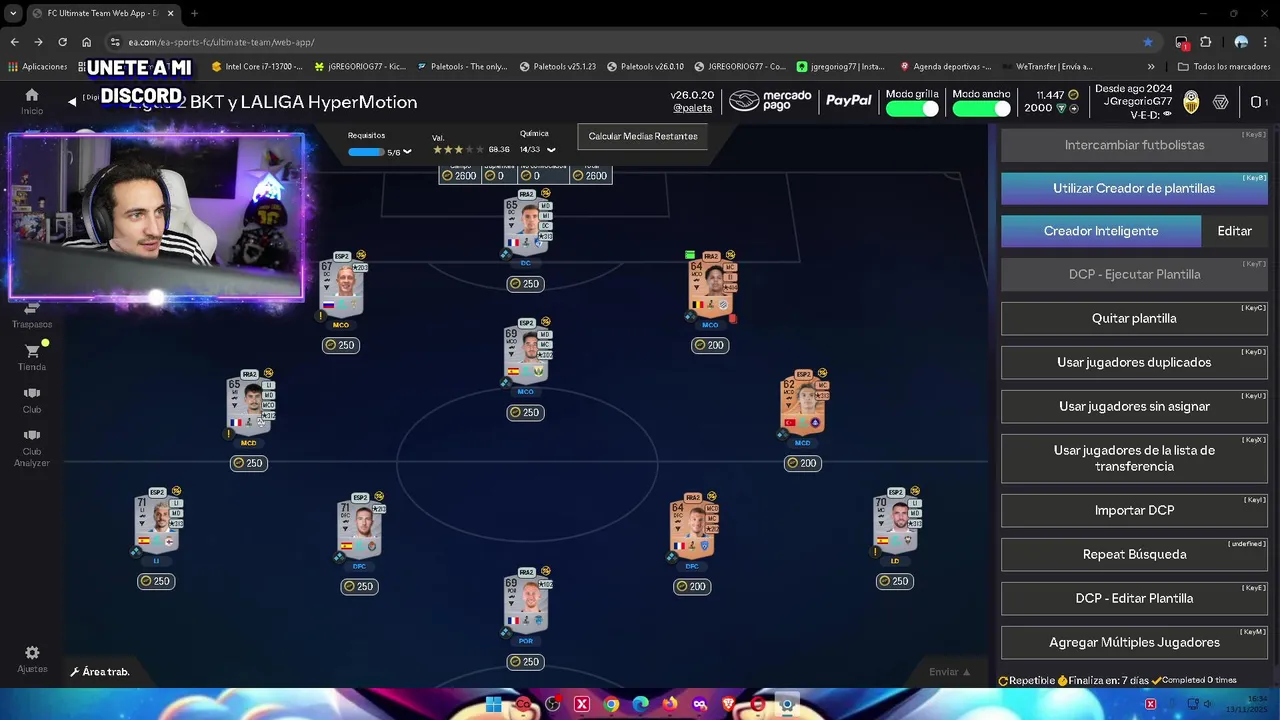Screen dimensions: 1280x720
Task: Click Usar jugadores sin asignar
Action: [x=1134, y=406]
